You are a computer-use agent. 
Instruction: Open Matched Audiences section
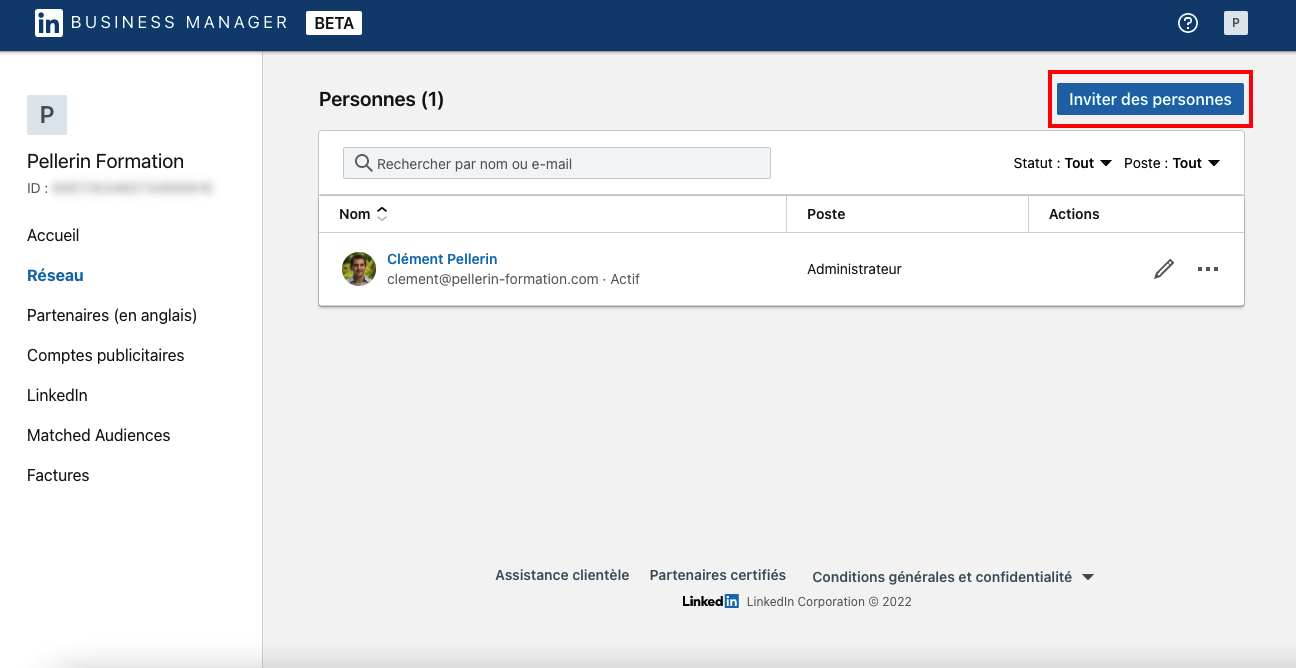tap(98, 436)
